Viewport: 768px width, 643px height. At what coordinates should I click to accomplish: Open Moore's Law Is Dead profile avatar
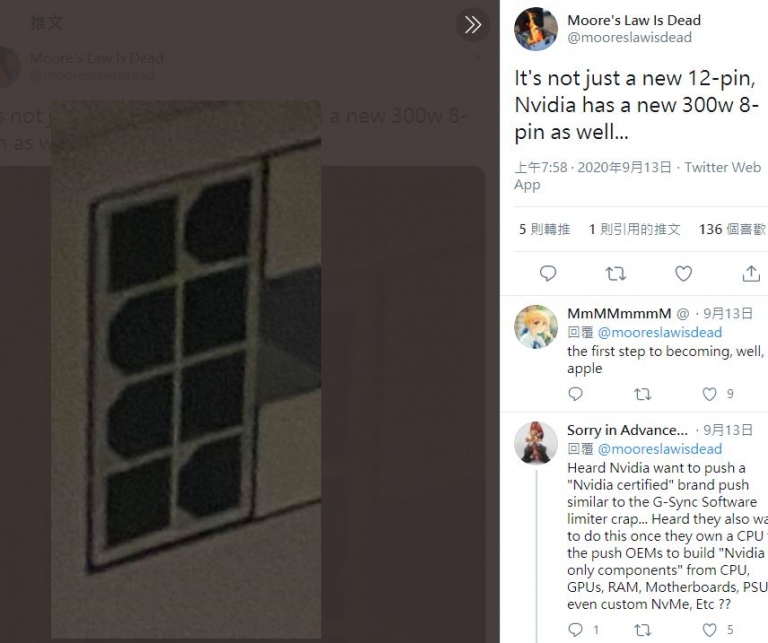pos(536,29)
